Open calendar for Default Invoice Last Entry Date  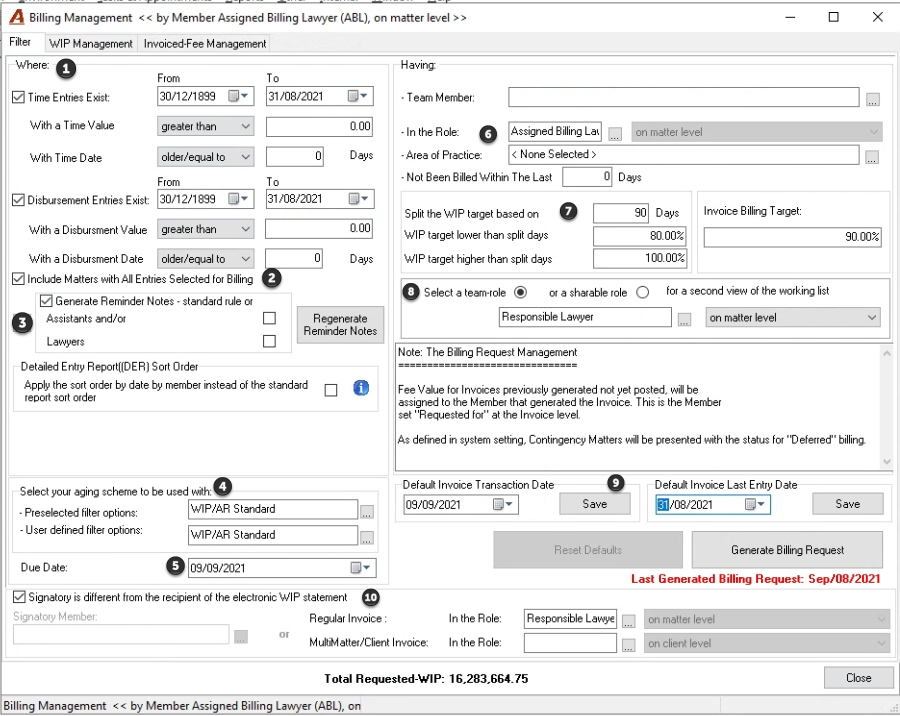755,504
